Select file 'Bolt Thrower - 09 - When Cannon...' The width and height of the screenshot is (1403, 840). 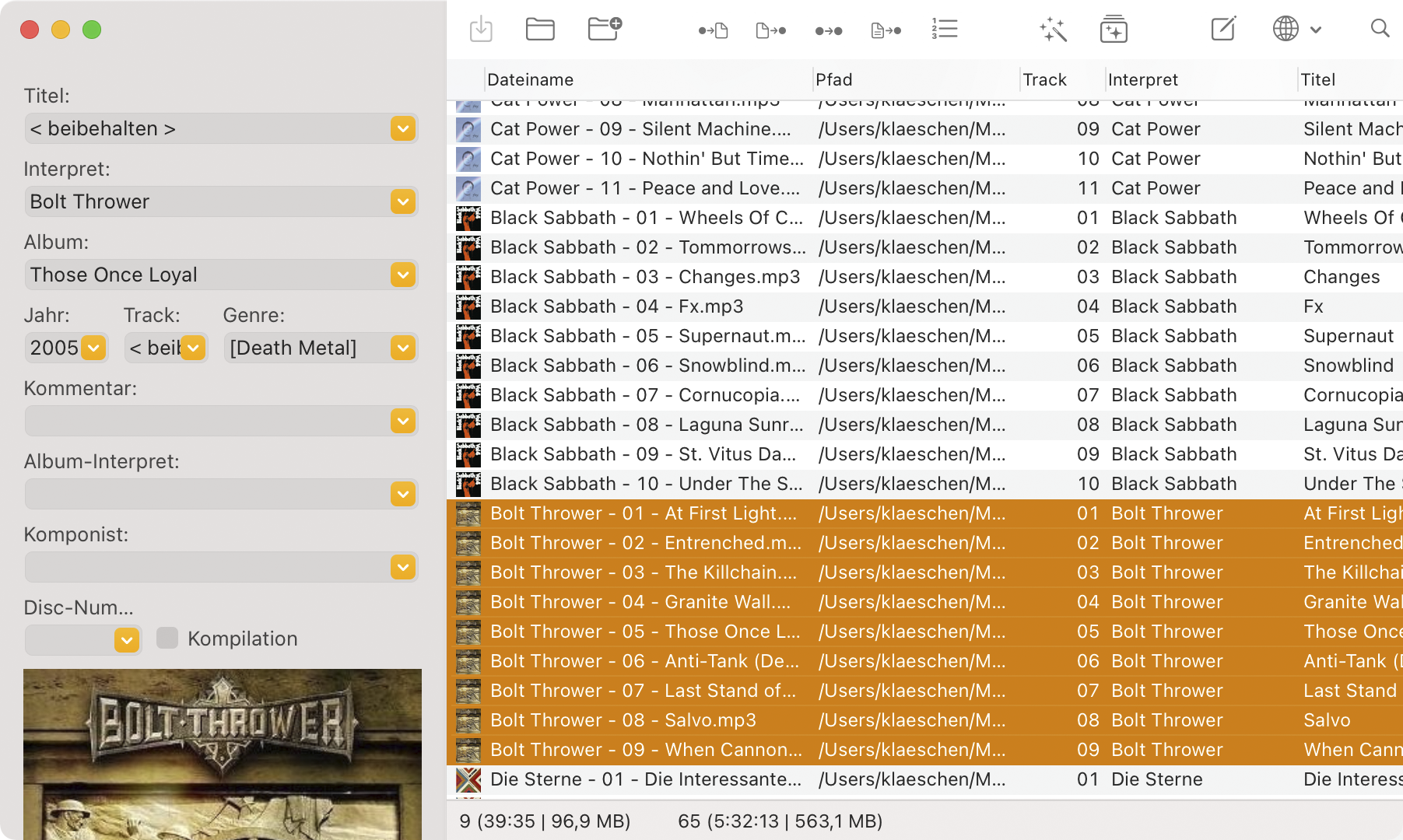(x=647, y=750)
